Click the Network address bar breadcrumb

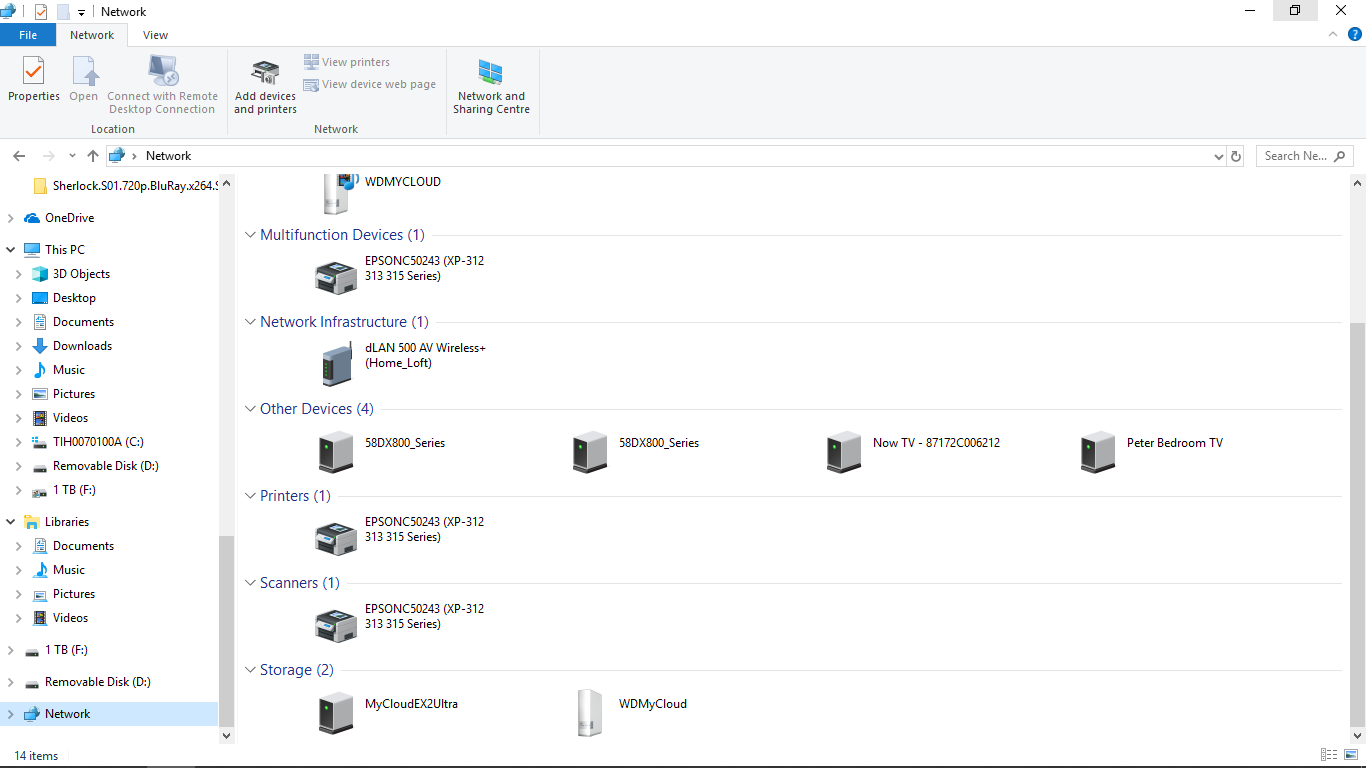click(168, 156)
